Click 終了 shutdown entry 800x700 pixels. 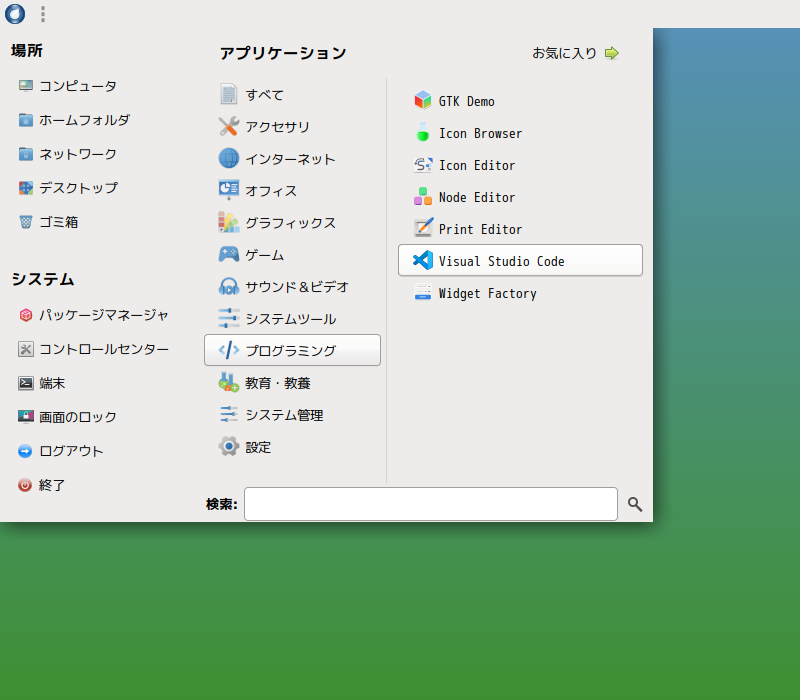42,485
